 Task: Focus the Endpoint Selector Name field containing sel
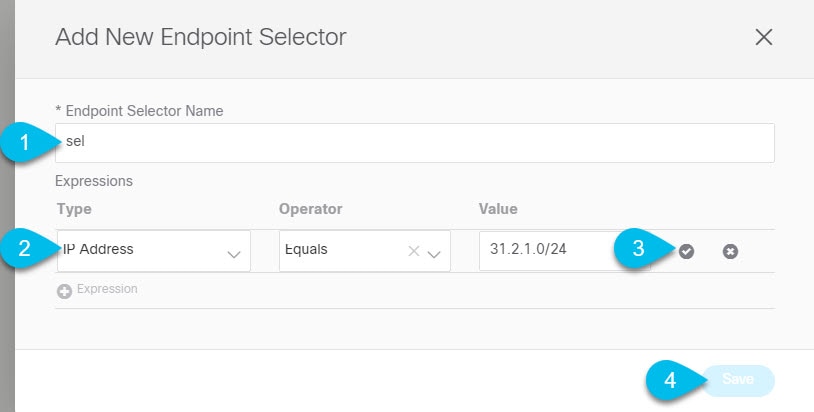pos(415,143)
